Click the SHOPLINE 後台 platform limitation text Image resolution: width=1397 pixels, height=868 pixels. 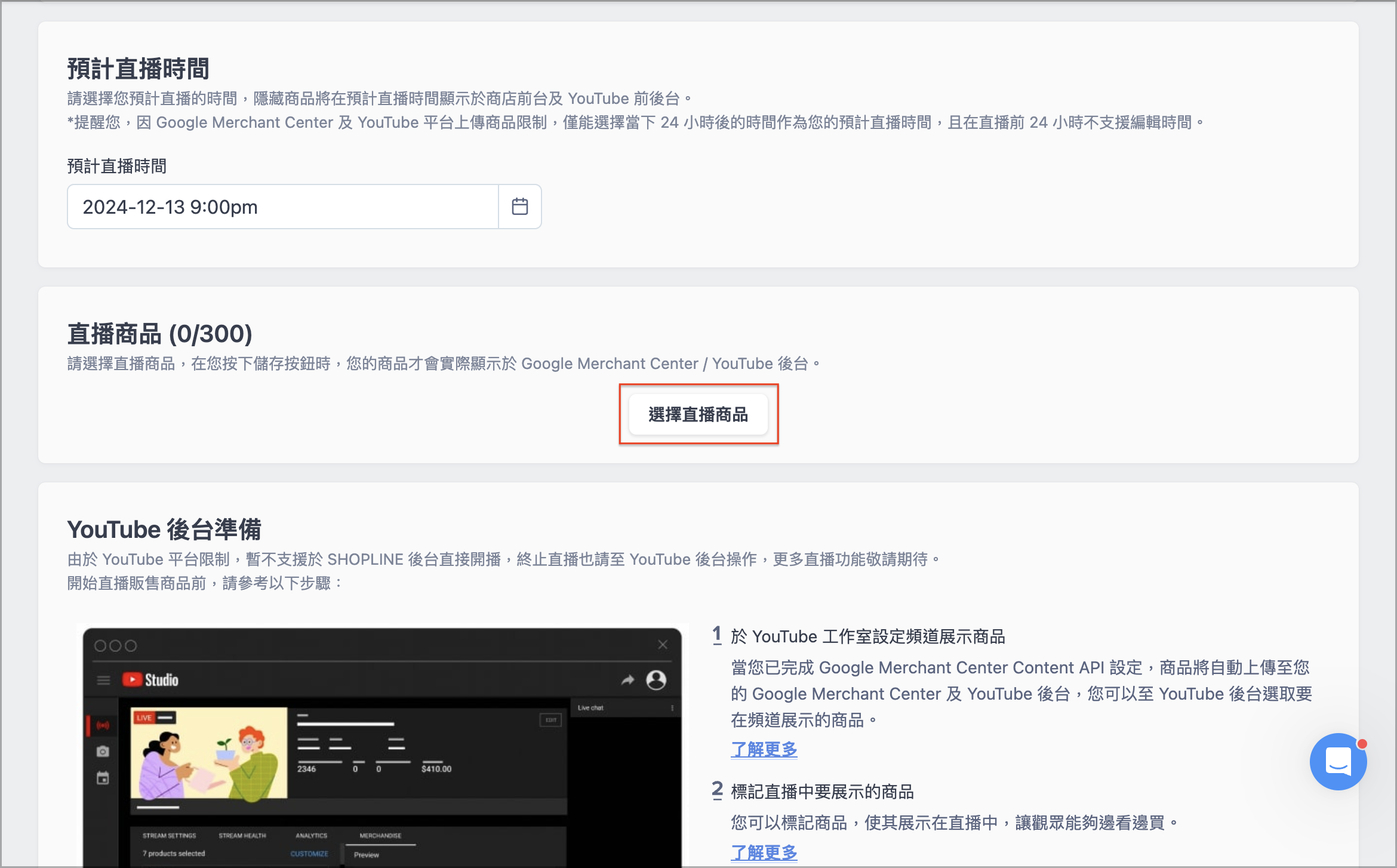coord(504,559)
